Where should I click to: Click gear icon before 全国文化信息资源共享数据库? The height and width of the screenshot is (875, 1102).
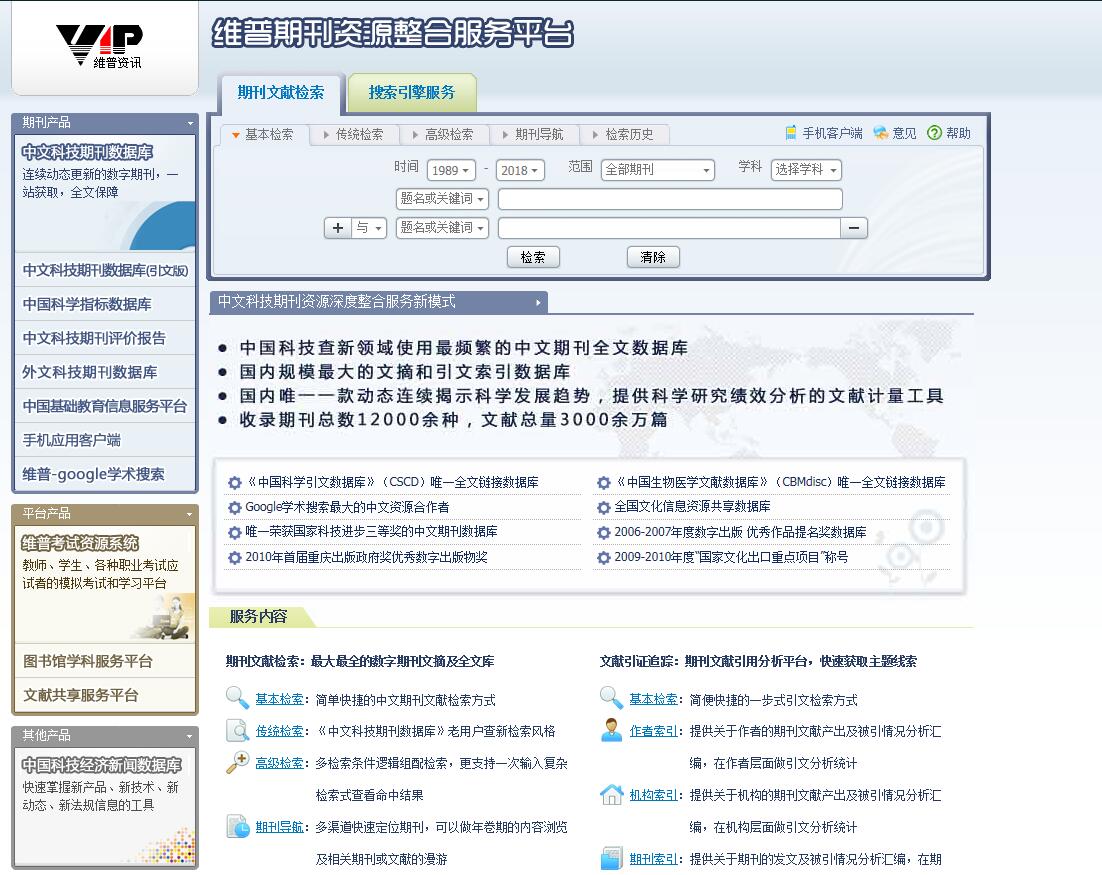point(604,507)
